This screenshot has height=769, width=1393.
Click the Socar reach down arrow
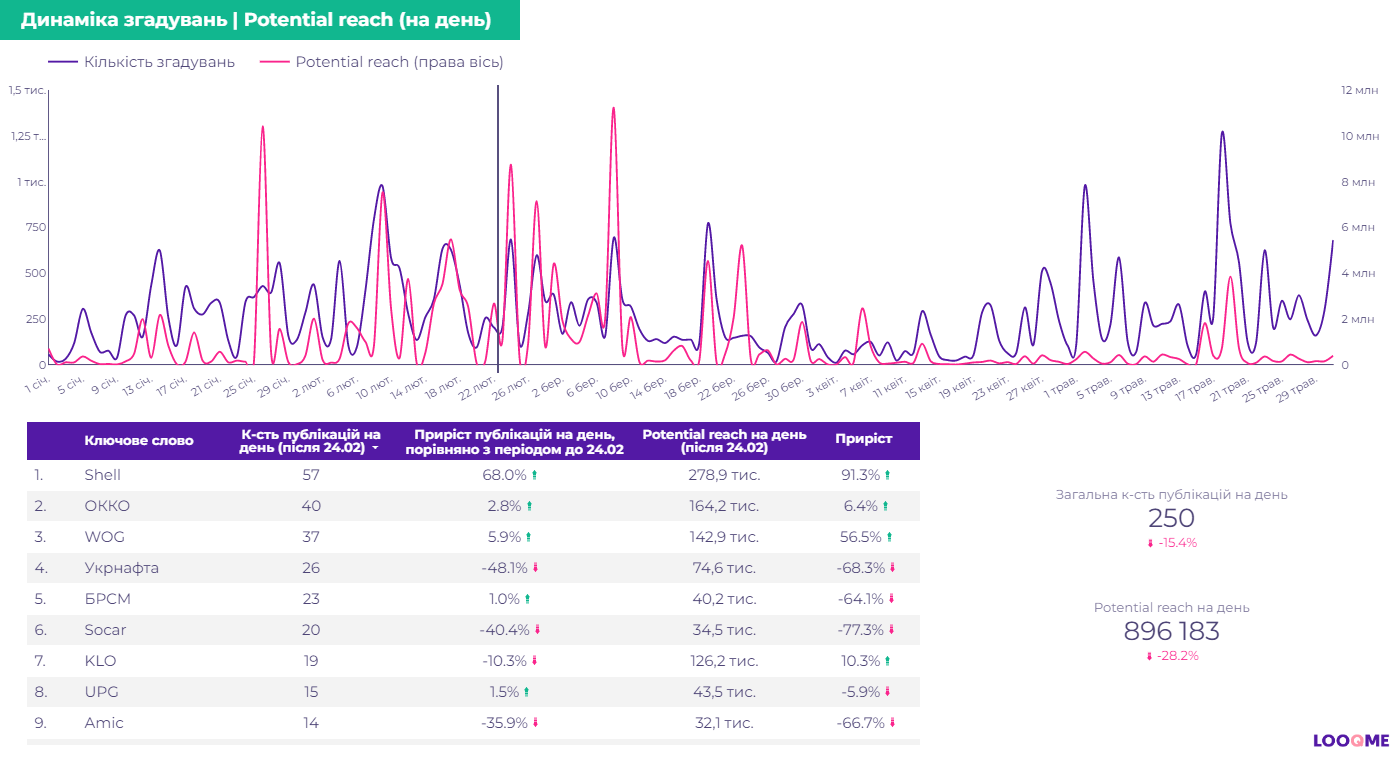click(892, 630)
